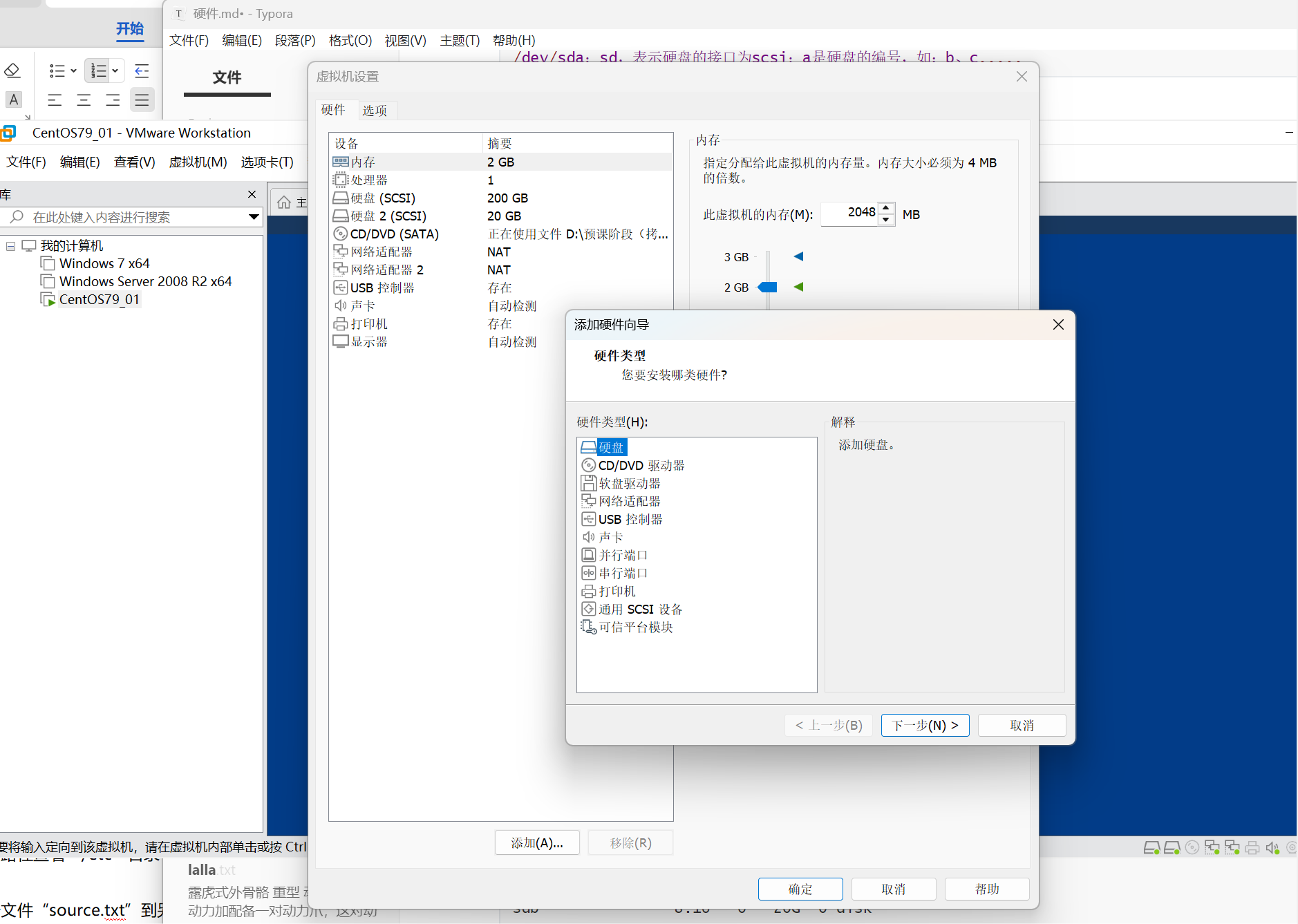
Task: Click the home tab icon in VMware
Action: pyautogui.click(x=283, y=202)
